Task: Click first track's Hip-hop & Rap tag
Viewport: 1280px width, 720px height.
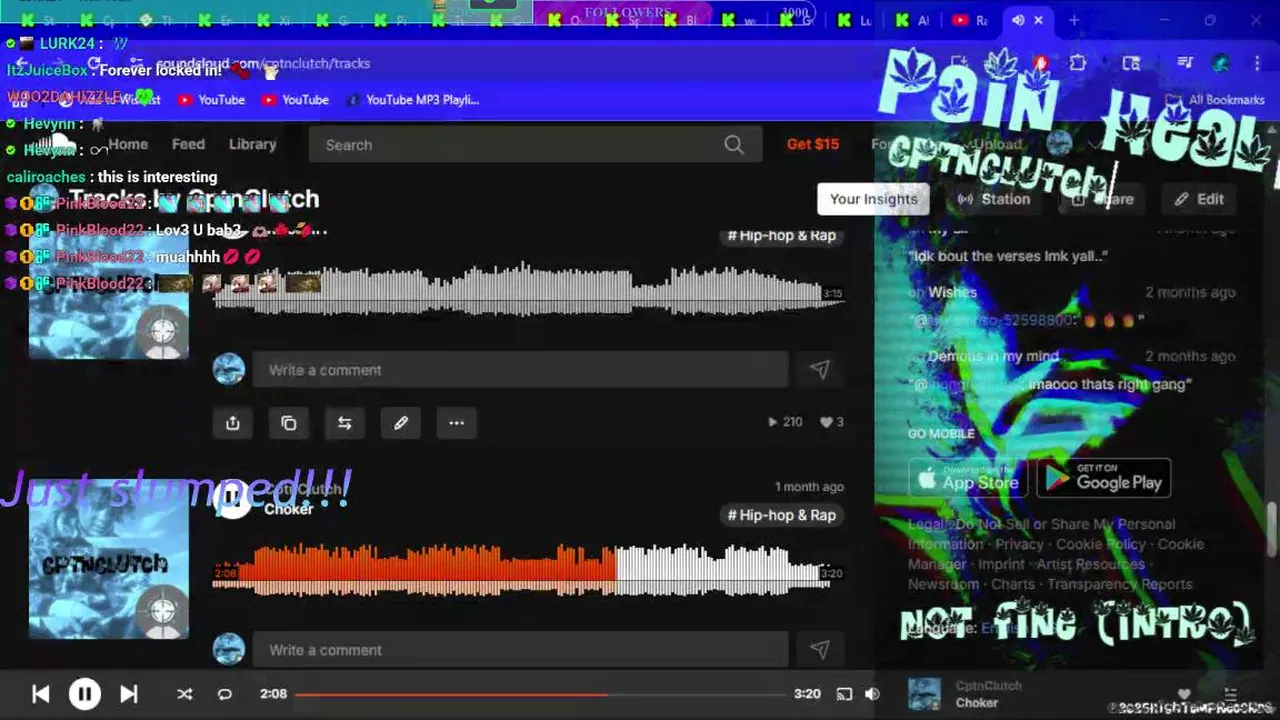Action: [x=781, y=236]
